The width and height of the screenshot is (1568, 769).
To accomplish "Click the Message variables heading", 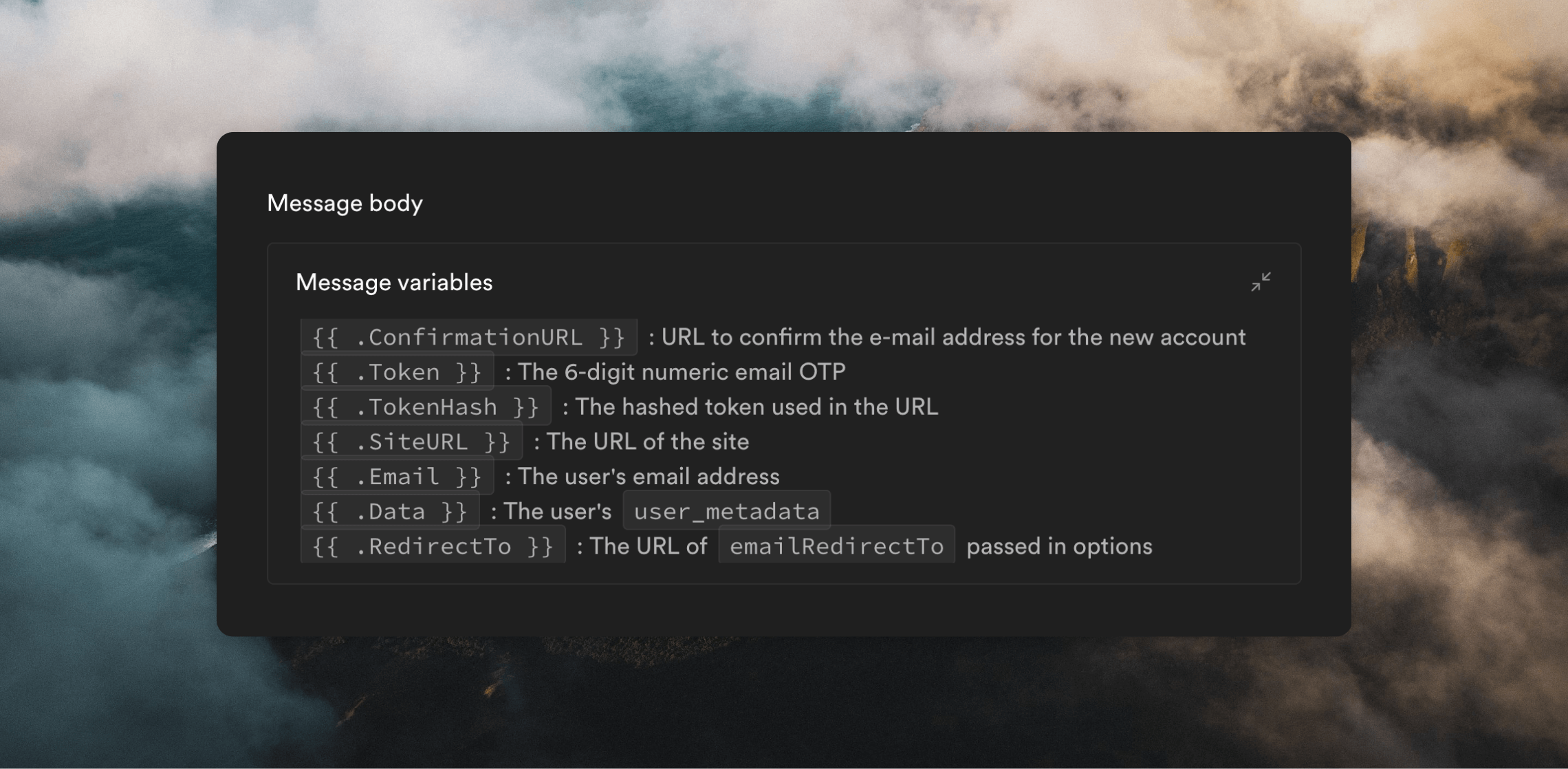I will point(394,283).
